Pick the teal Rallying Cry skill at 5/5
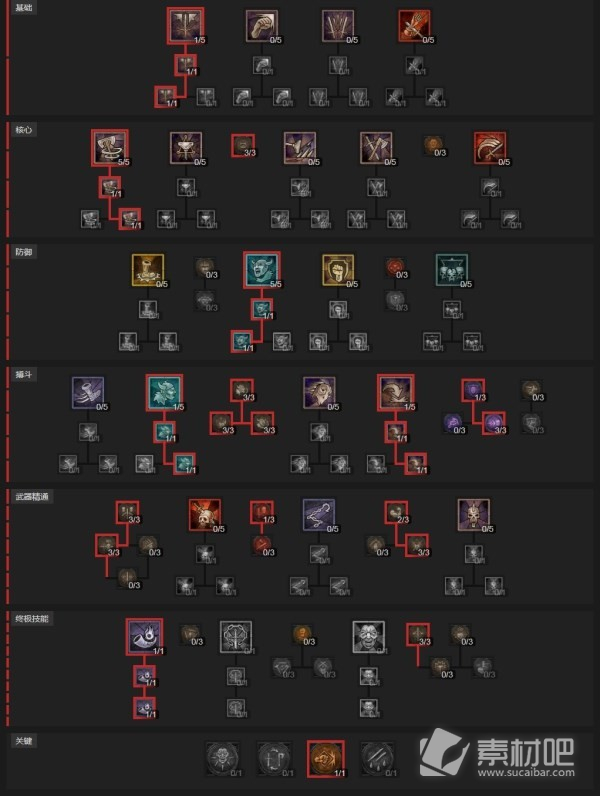The height and width of the screenshot is (796, 600). tap(261, 270)
